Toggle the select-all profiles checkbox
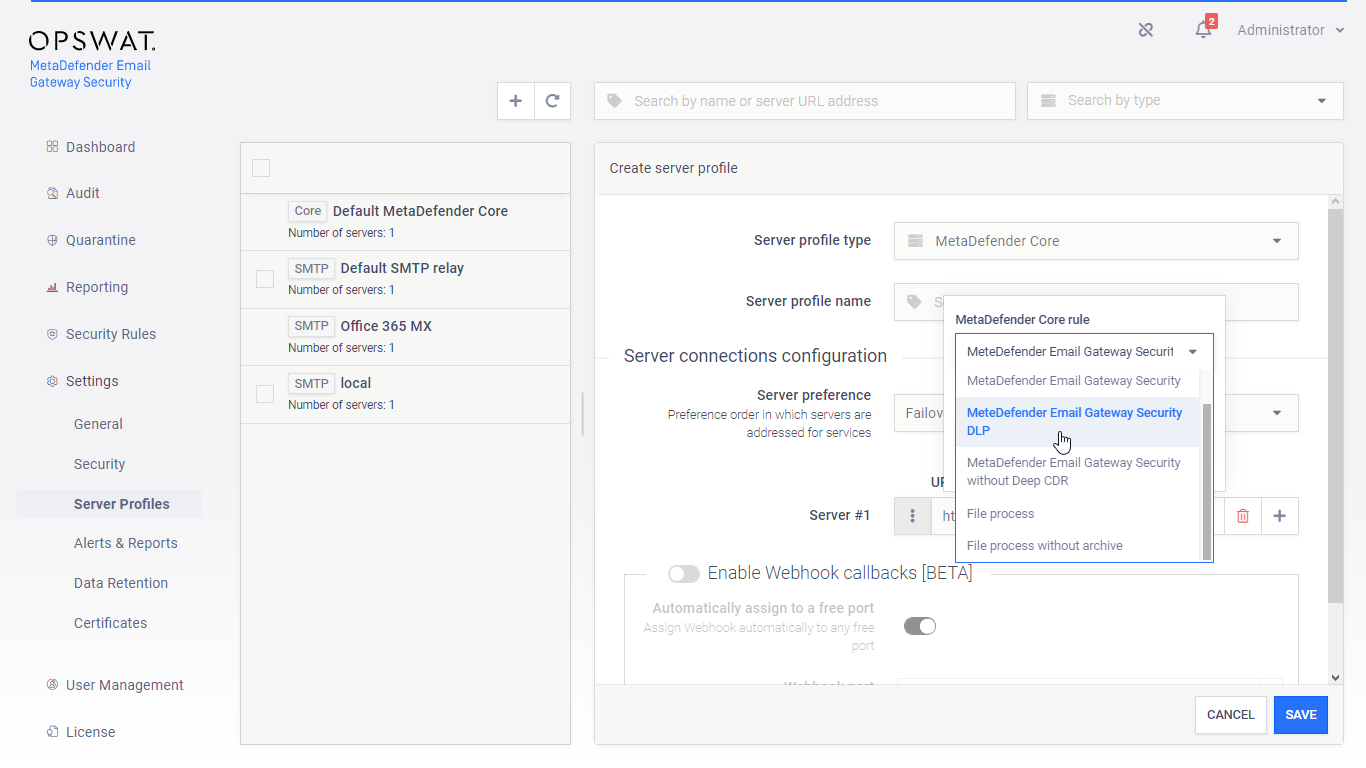The width and height of the screenshot is (1366, 768). (x=261, y=168)
